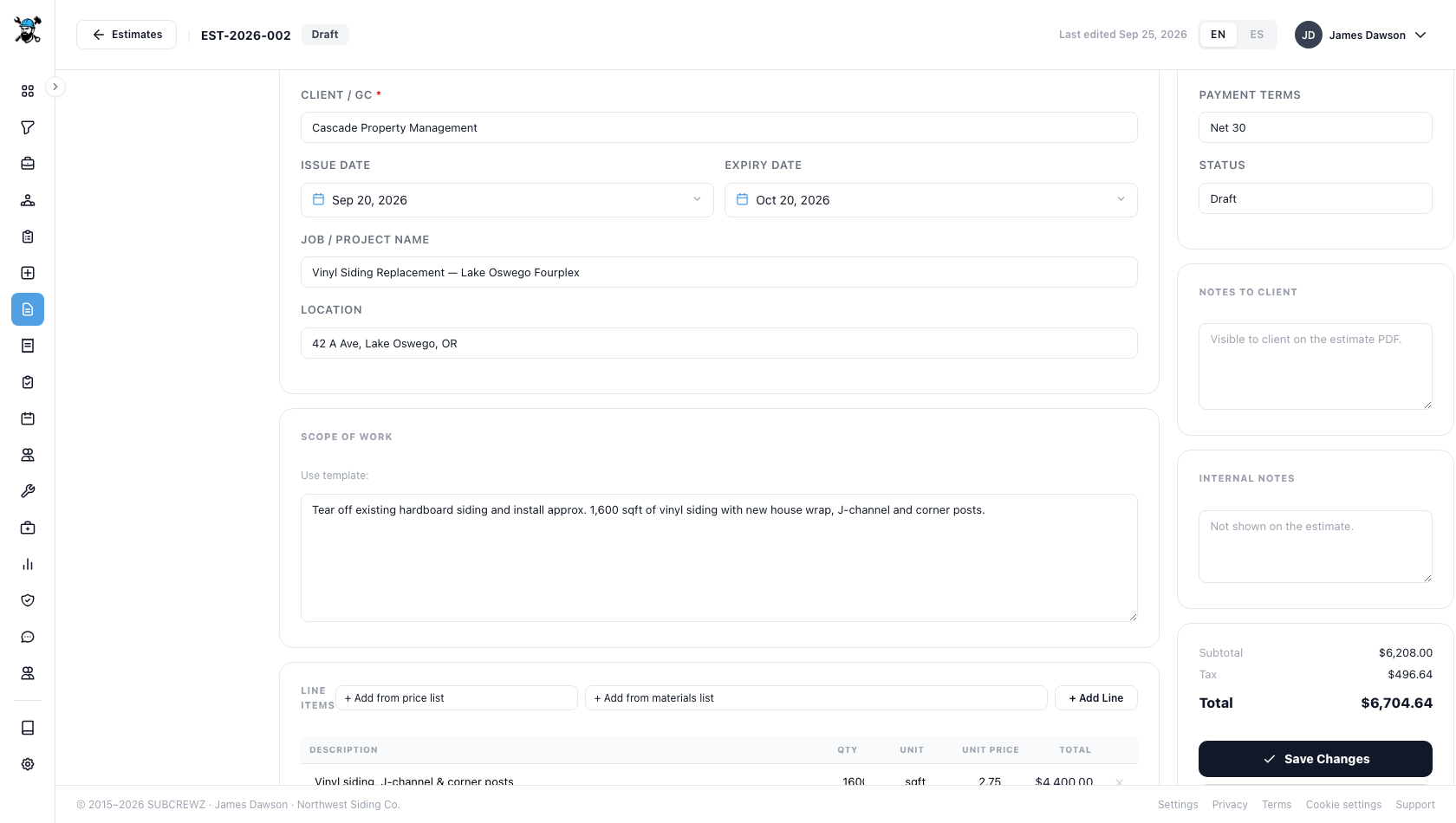Viewport: 1456px width, 823px height.
Task: Open the dashboard grid icon in sidebar
Action: click(x=28, y=91)
